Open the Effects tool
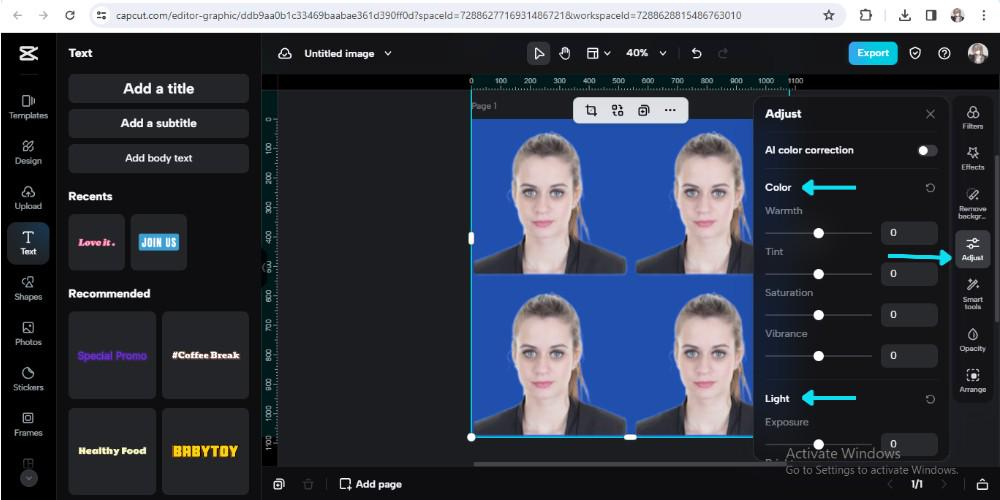1000x500 pixels. (x=973, y=158)
